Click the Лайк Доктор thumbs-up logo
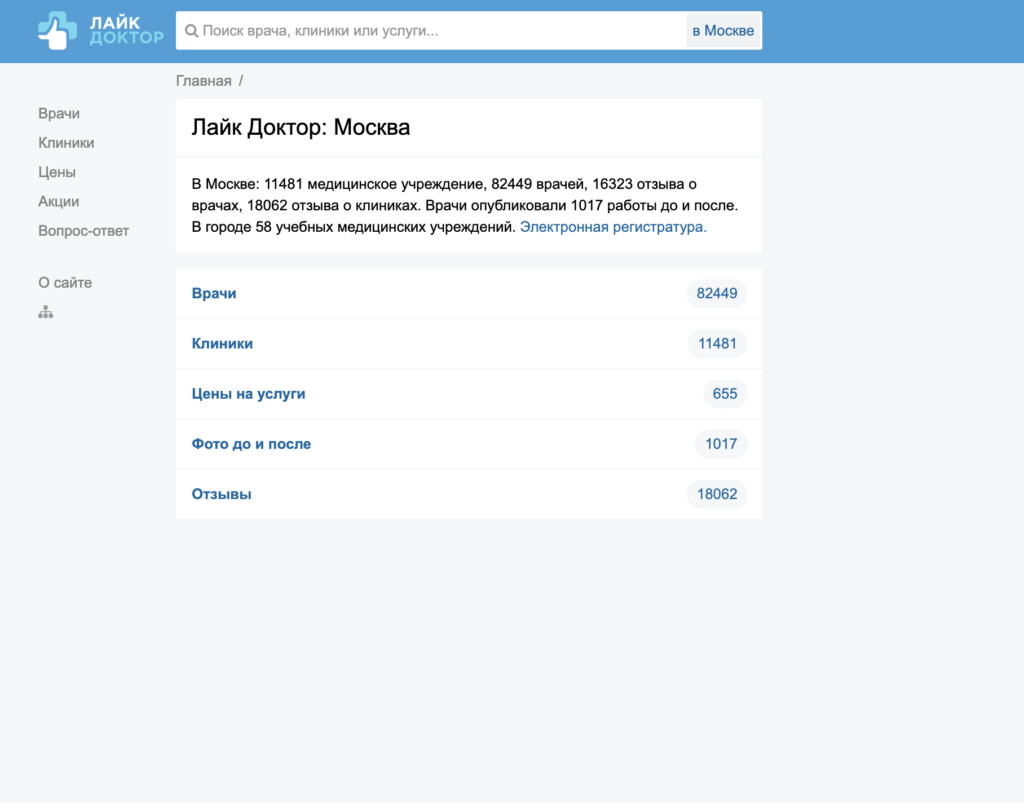The height and width of the screenshot is (803, 1024). pyautogui.click(x=57, y=30)
